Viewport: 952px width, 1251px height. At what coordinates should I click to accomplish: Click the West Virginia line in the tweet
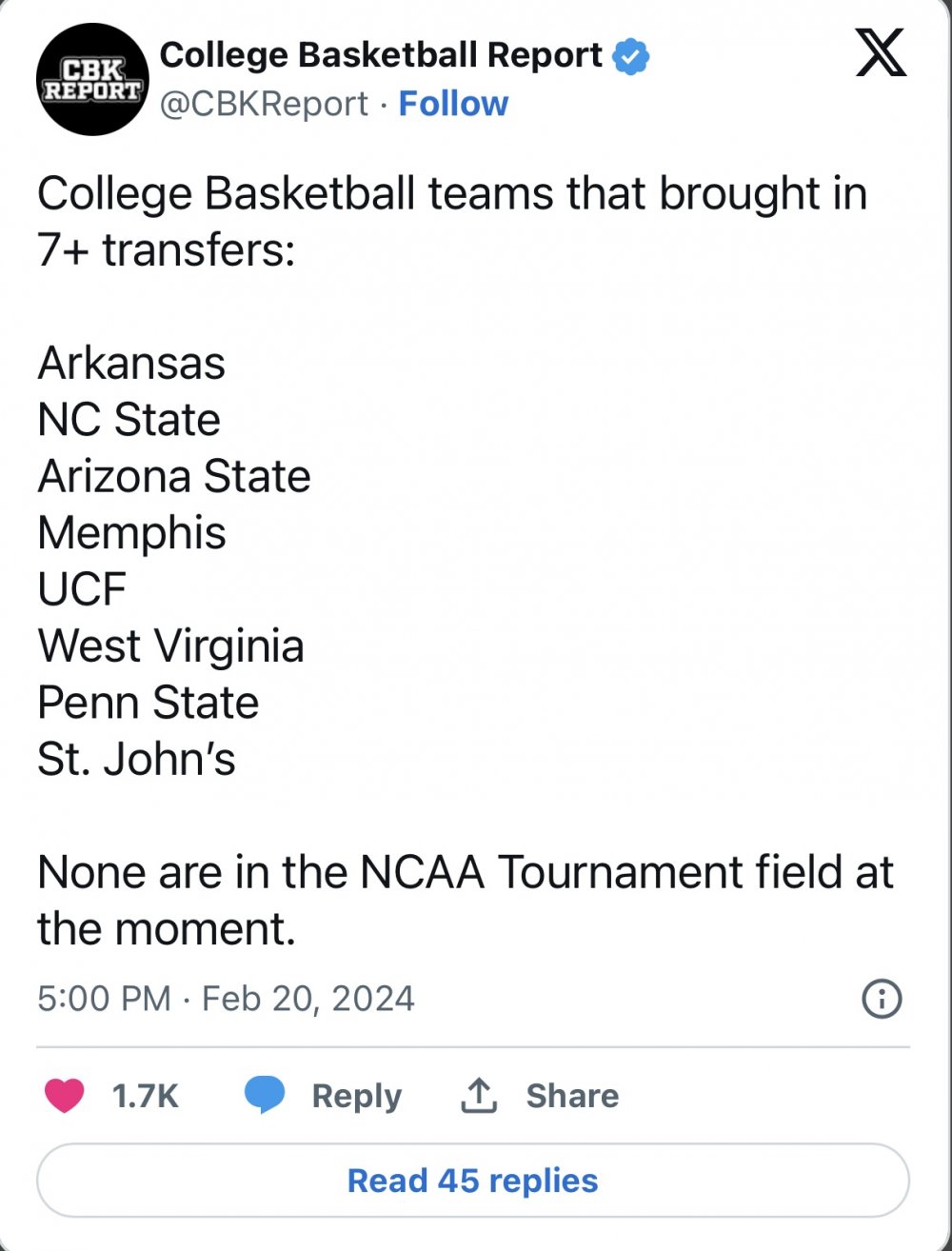pos(170,645)
